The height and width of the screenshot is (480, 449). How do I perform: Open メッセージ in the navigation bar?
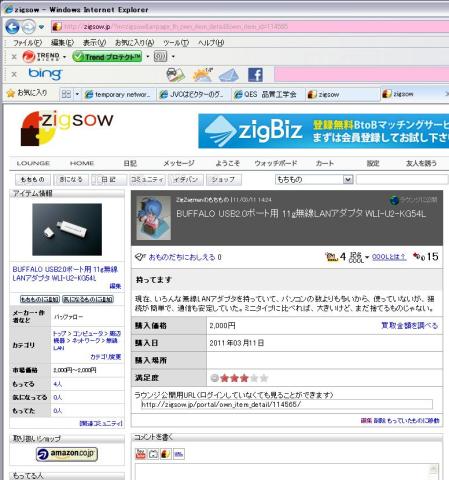(179, 163)
